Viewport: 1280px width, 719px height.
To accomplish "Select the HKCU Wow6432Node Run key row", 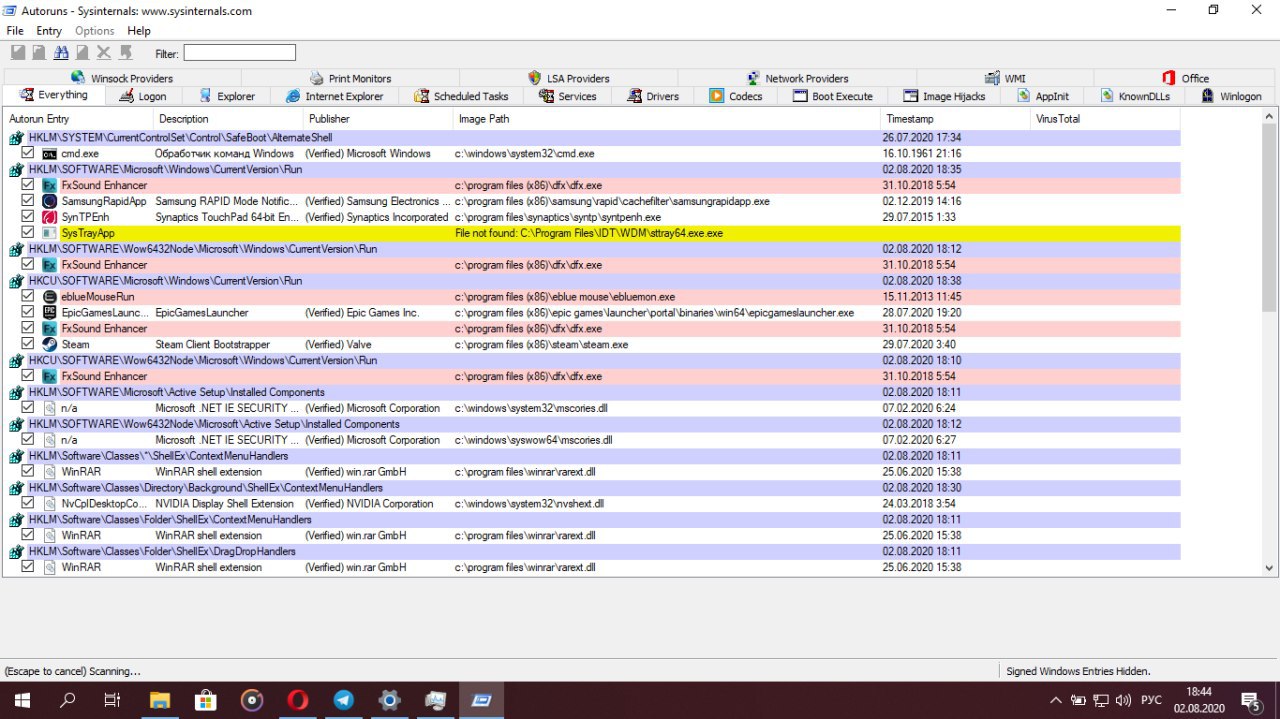I will pyautogui.click(x=592, y=360).
